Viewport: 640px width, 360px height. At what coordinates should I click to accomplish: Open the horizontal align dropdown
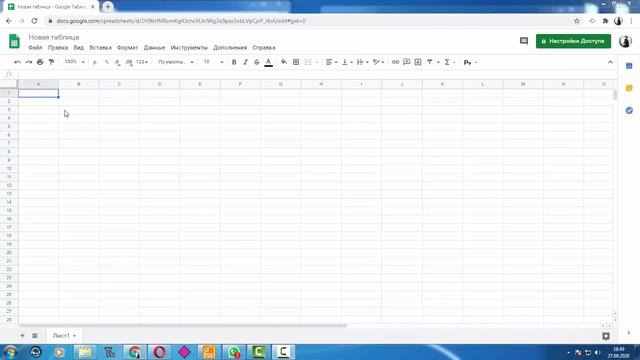click(x=331, y=62)
